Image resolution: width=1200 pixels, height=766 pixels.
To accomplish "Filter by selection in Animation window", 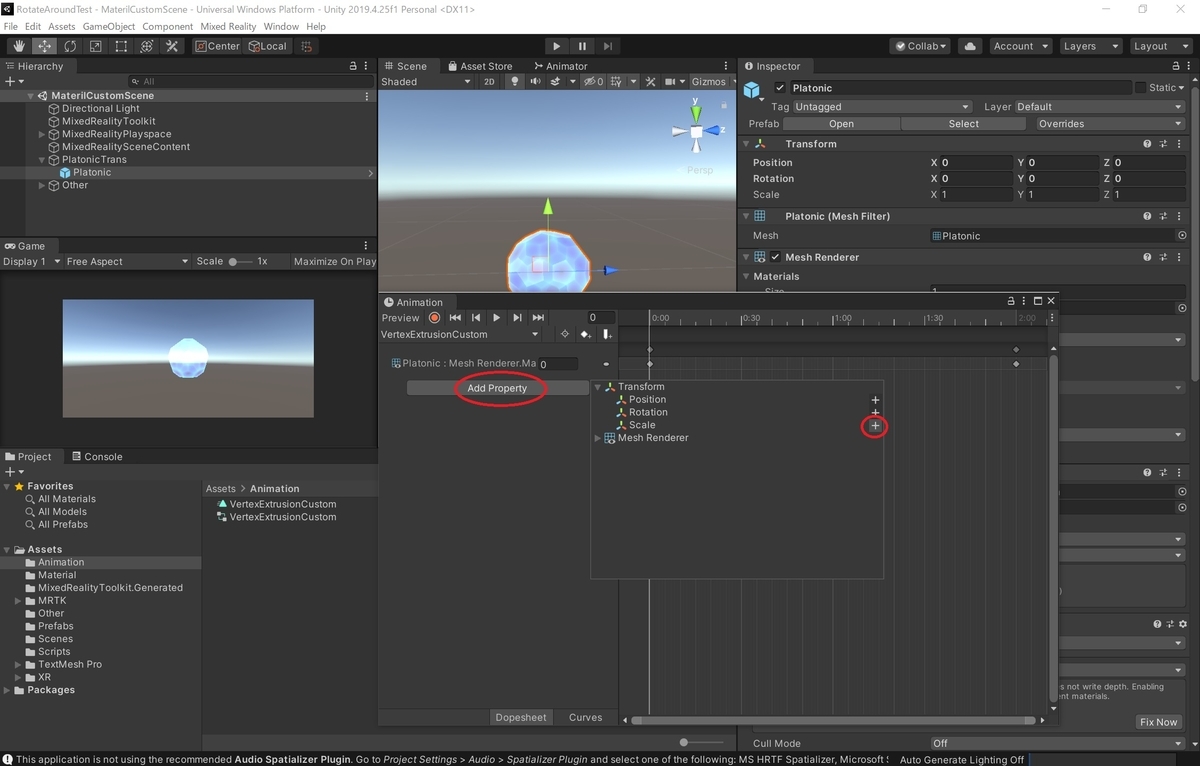I will (x=565, y=334).
